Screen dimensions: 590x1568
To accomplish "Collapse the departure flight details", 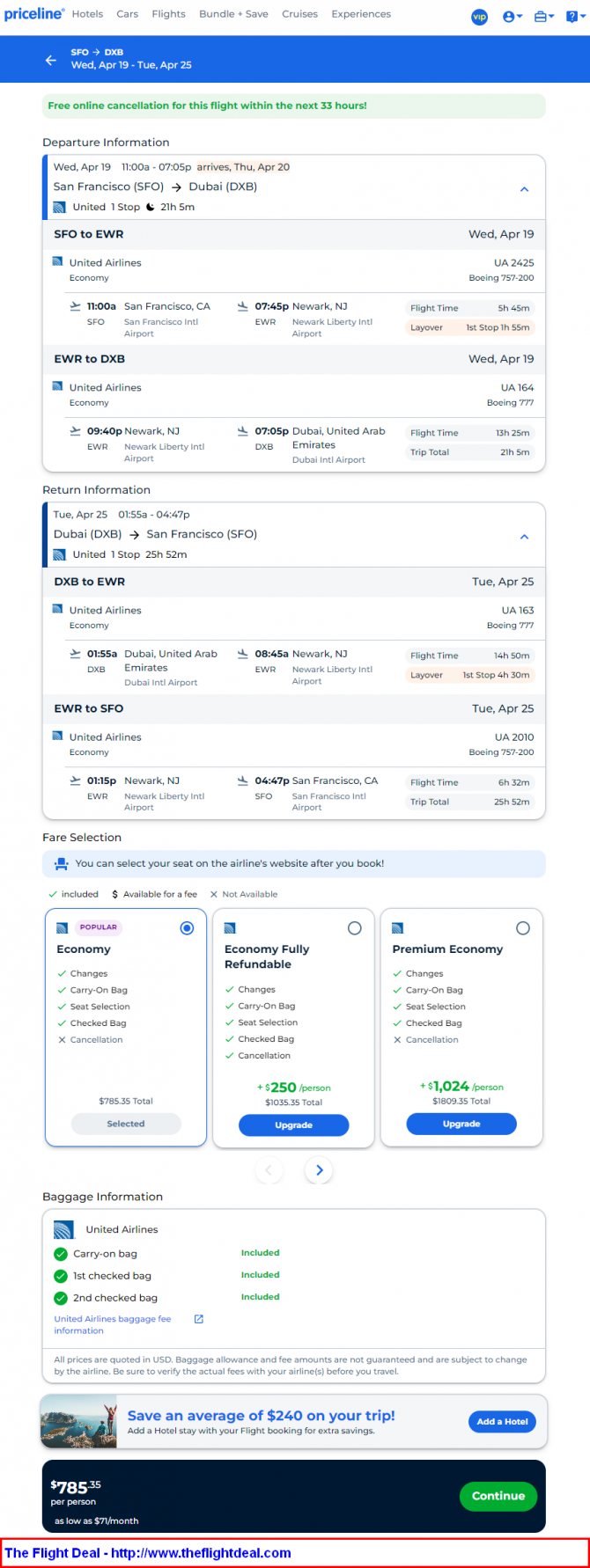I will [x=524, y=189].
